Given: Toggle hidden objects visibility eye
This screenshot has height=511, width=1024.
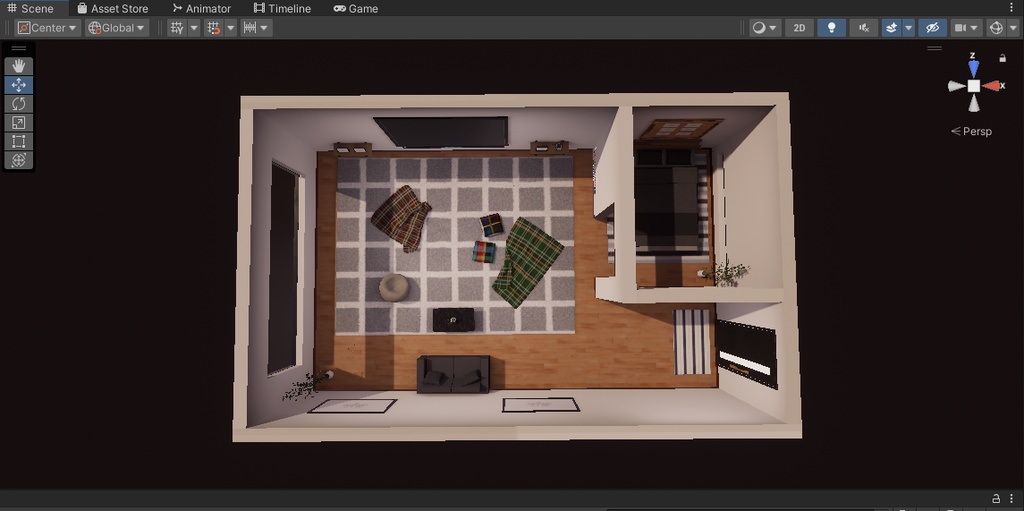Looking at the screenshot, I should [933, 28].
